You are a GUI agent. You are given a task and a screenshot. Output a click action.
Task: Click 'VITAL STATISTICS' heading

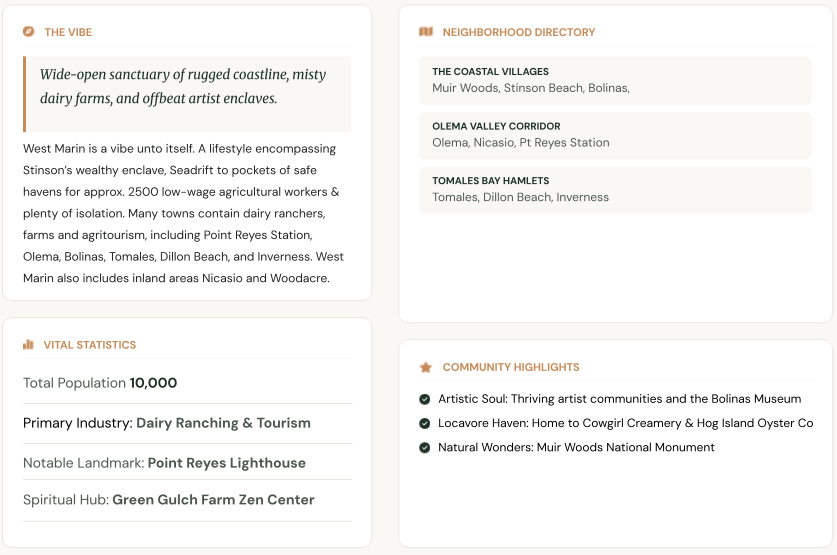coord(90,345)
